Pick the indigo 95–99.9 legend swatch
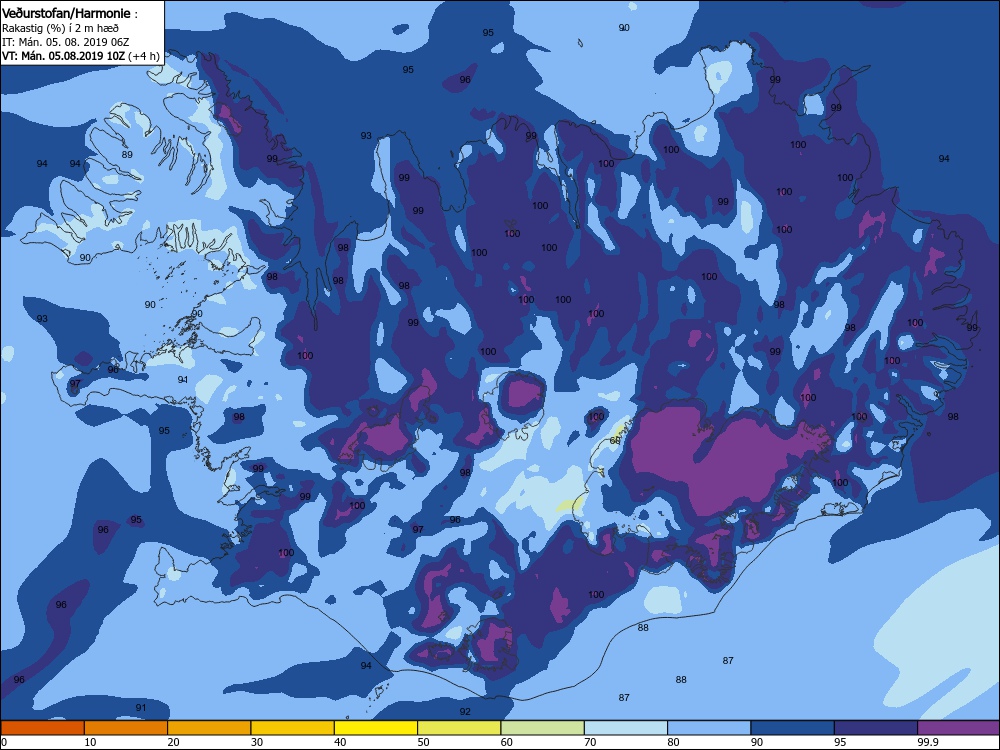The image size is (1000, 750). 876,728
